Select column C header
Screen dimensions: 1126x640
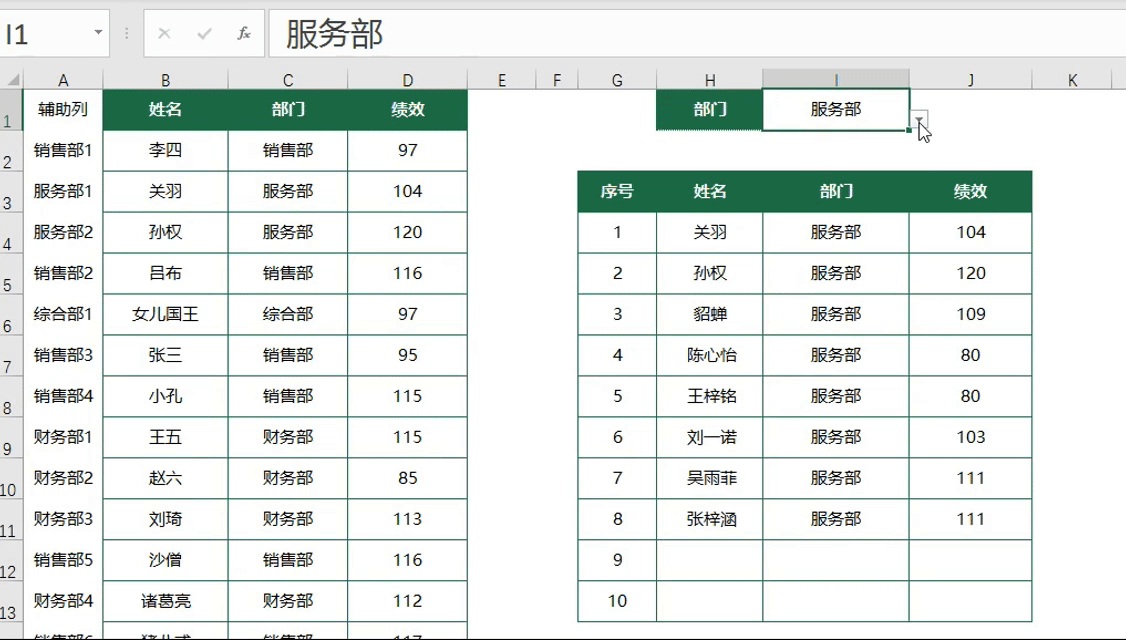(x=288, y=80)
